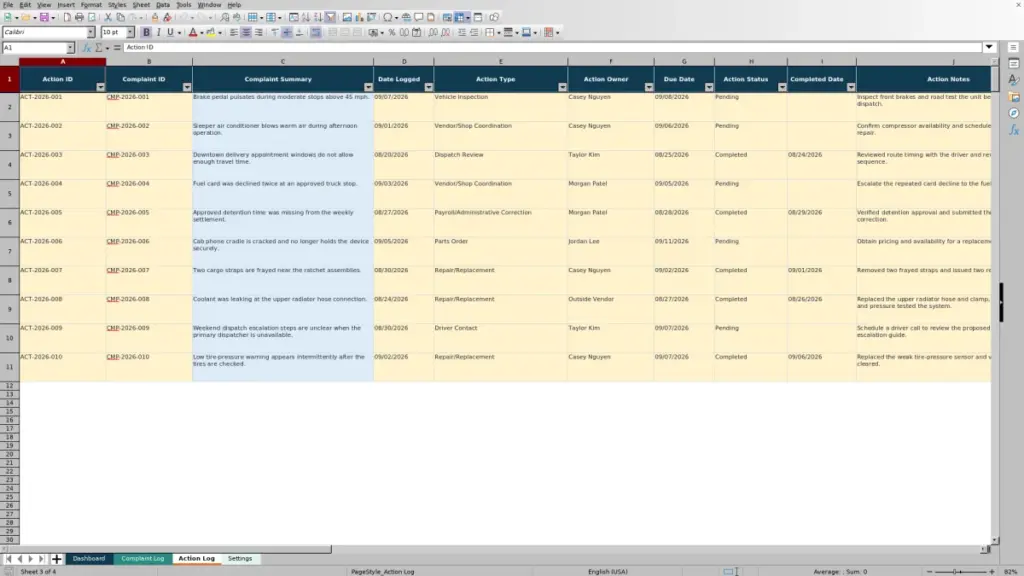Click the Increase Indent icon
The height and width of the screenshot is (576, 1024).
tap(462, 32)
